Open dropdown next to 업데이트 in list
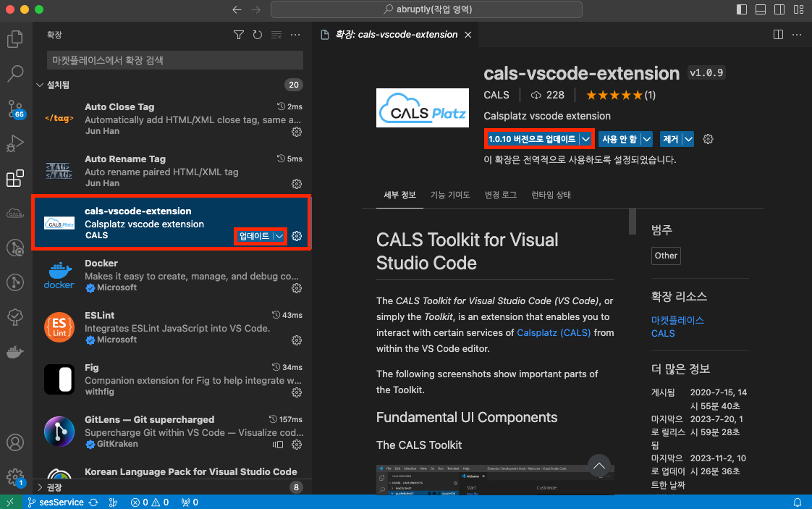 tap(279, 236)
